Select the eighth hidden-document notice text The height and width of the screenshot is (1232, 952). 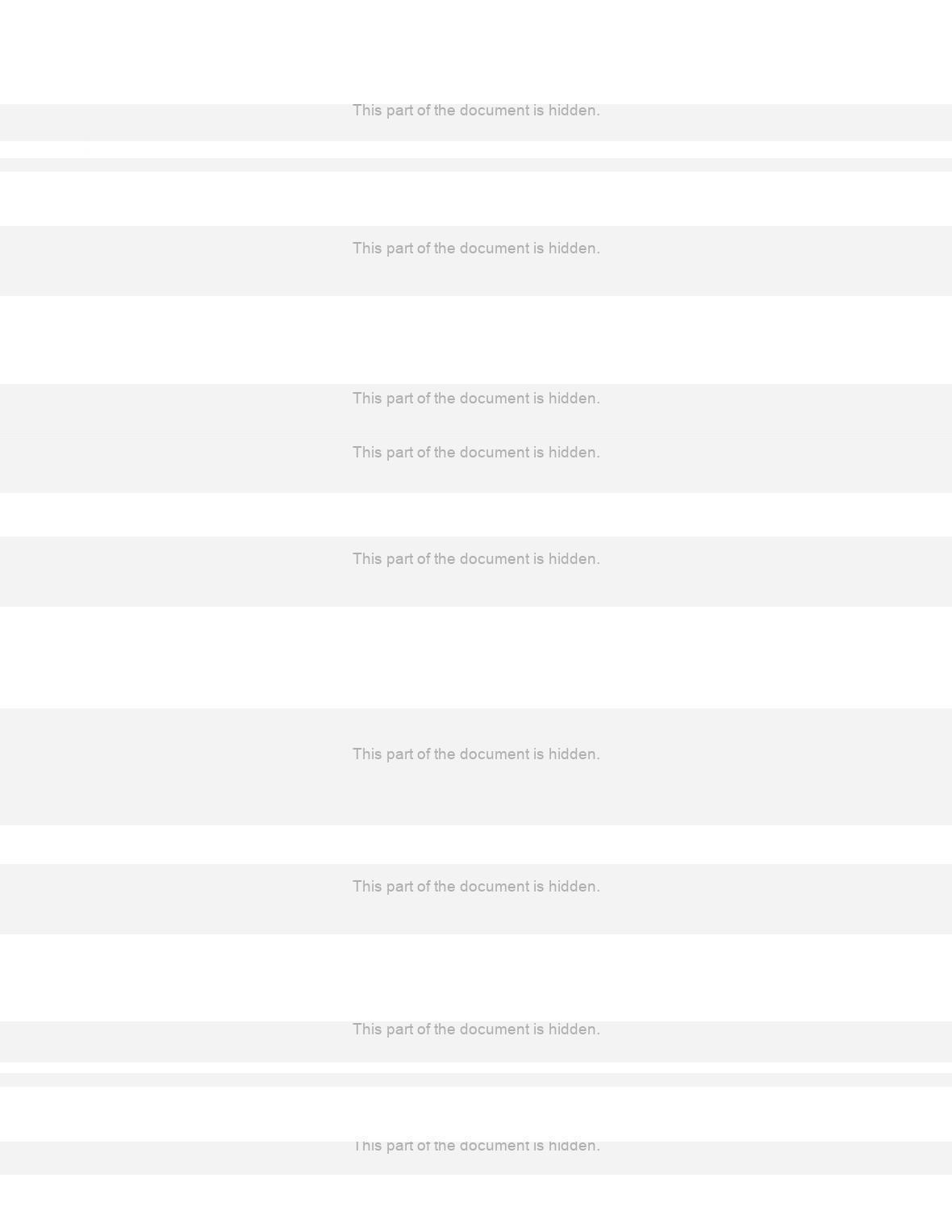tap(476, 1029)
